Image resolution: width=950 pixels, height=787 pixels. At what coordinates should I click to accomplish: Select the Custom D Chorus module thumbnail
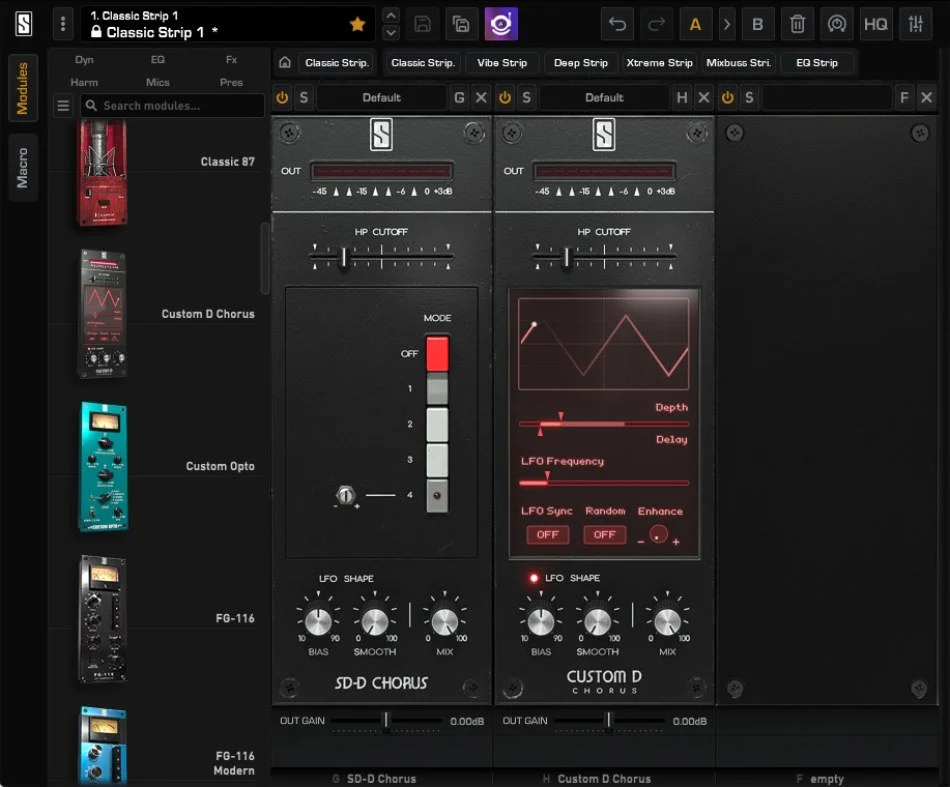[102, 314]
